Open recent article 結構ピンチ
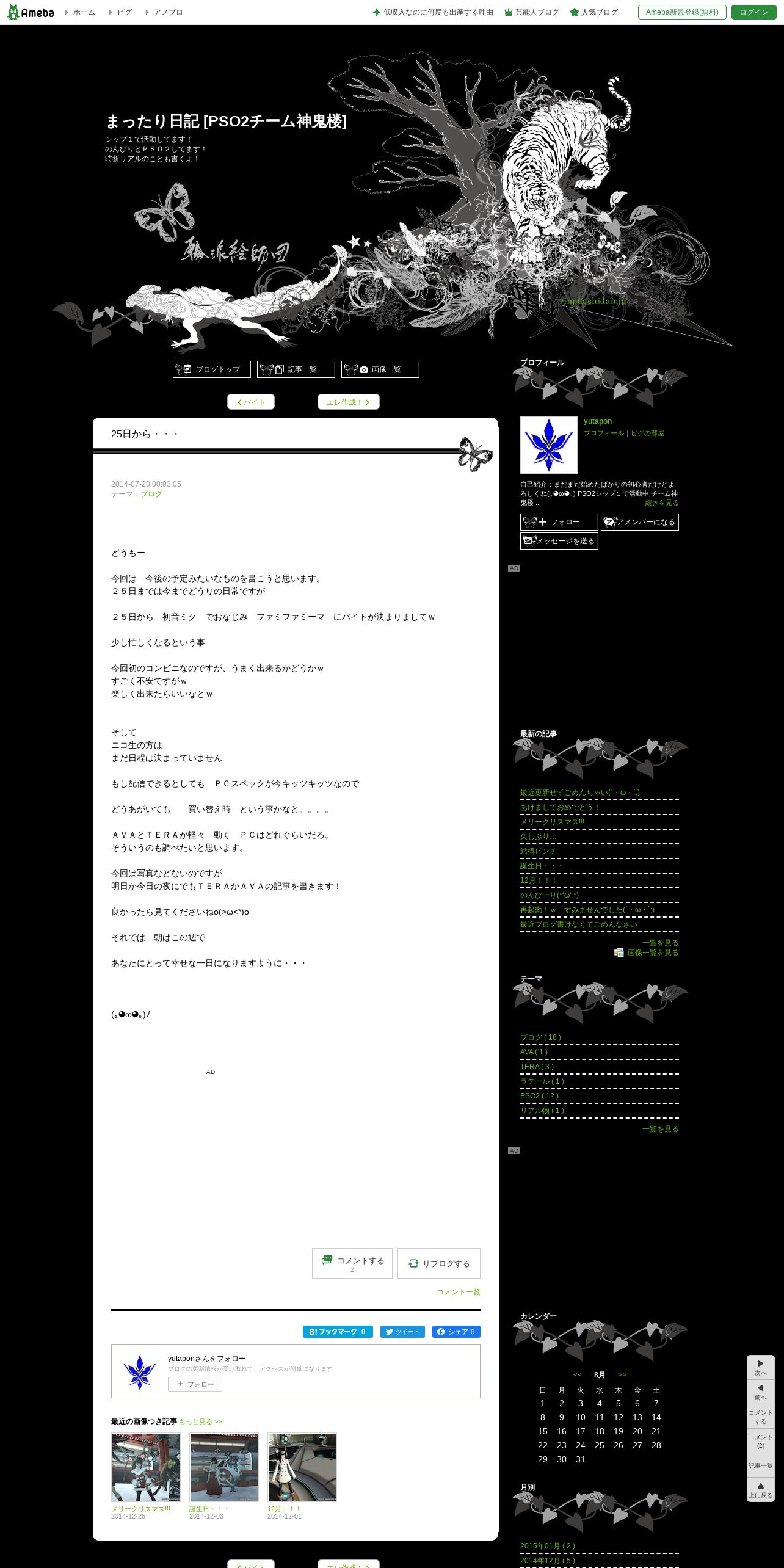Image resolution: width=784 pixels, height=1568 pixels. [x=539, y=851]
